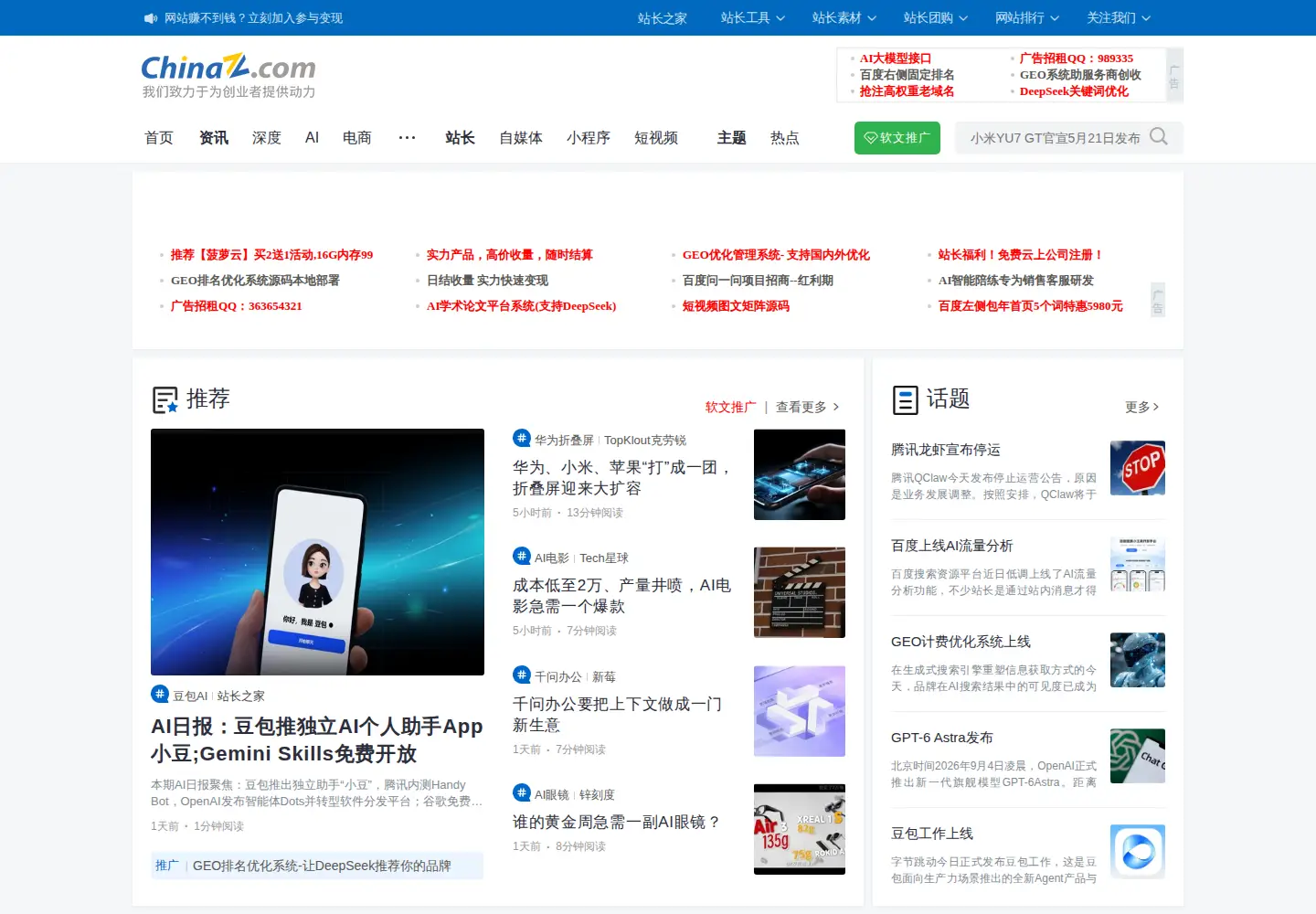This screenshot has height=914, width=1316.
Task: Open the 短视频 navigation item
Action: [656, 137]
